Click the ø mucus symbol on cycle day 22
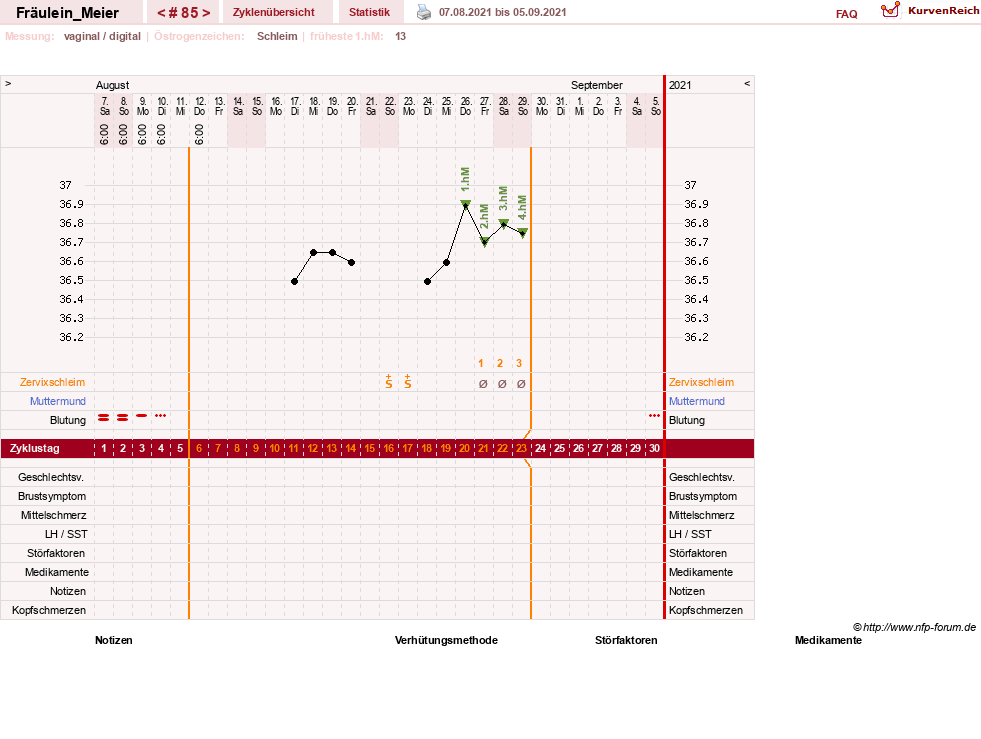The width and height of the screenshot is (981, 739). 502,384
